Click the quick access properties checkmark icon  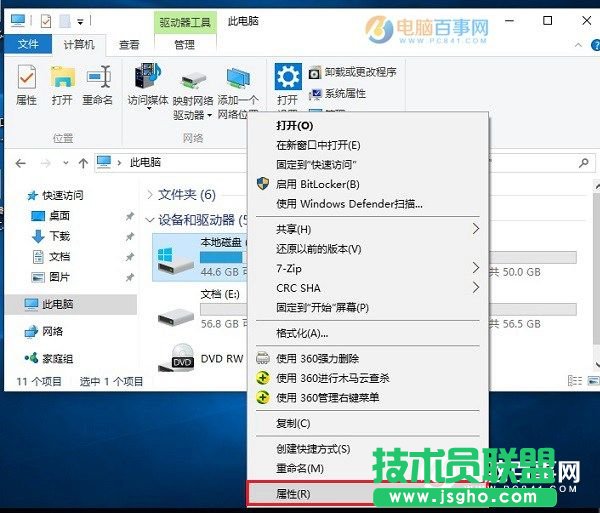point(46,21)
